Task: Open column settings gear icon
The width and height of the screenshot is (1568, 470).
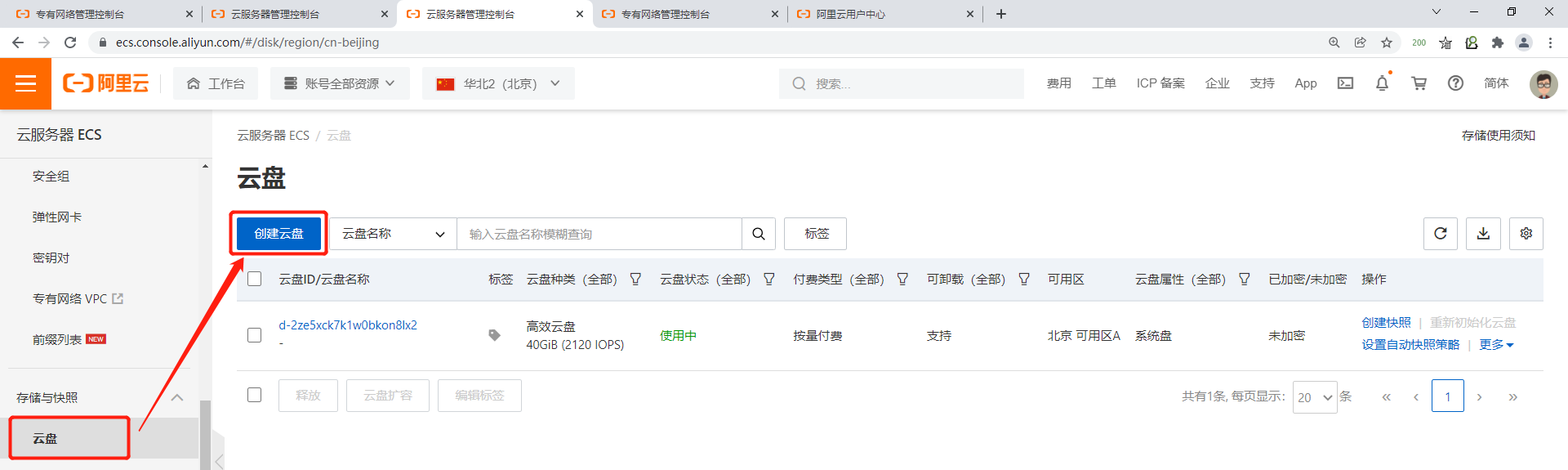Action: [1526, 234]
